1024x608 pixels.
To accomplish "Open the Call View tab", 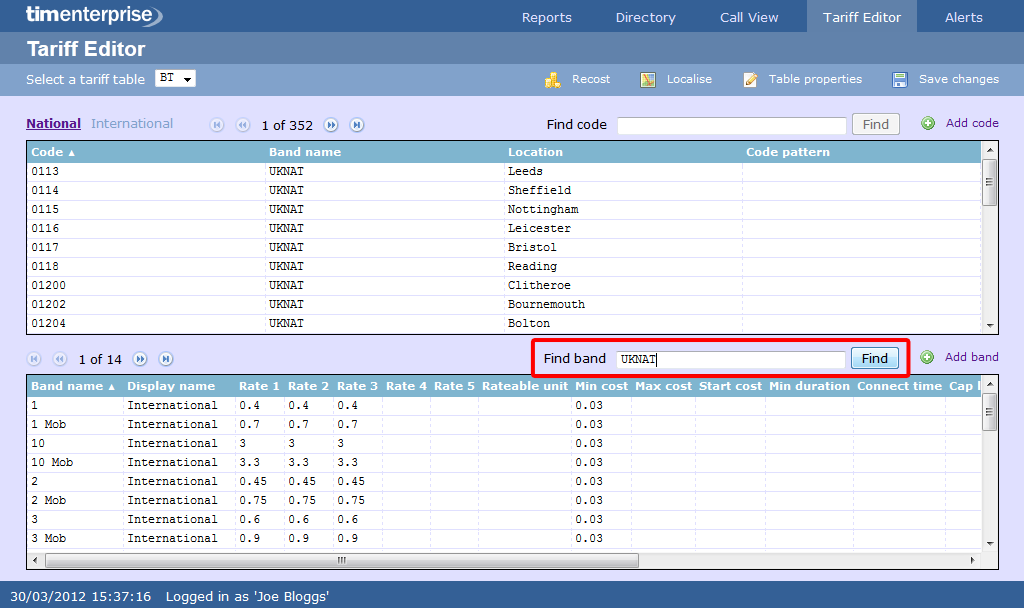I will [749, 17].
